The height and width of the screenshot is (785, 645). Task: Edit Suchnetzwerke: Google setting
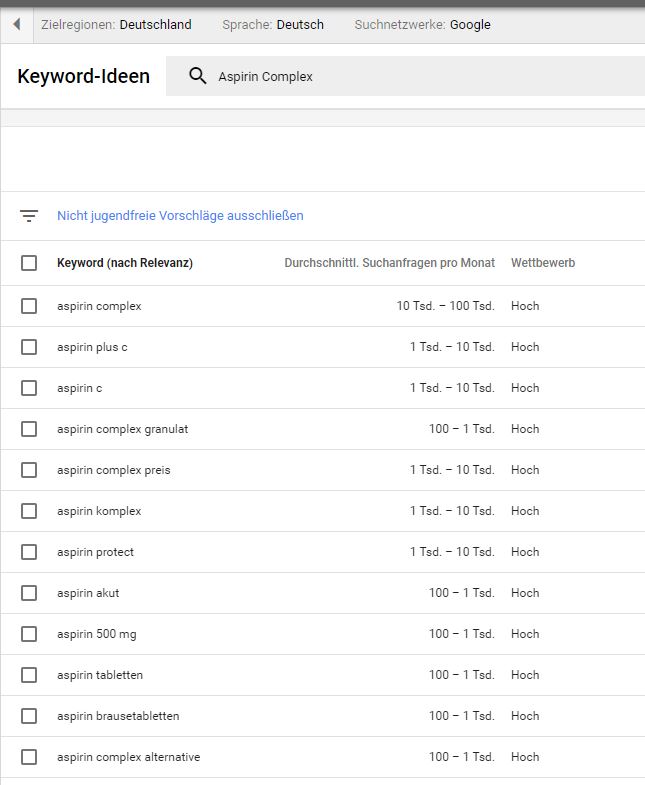[423, 25]
